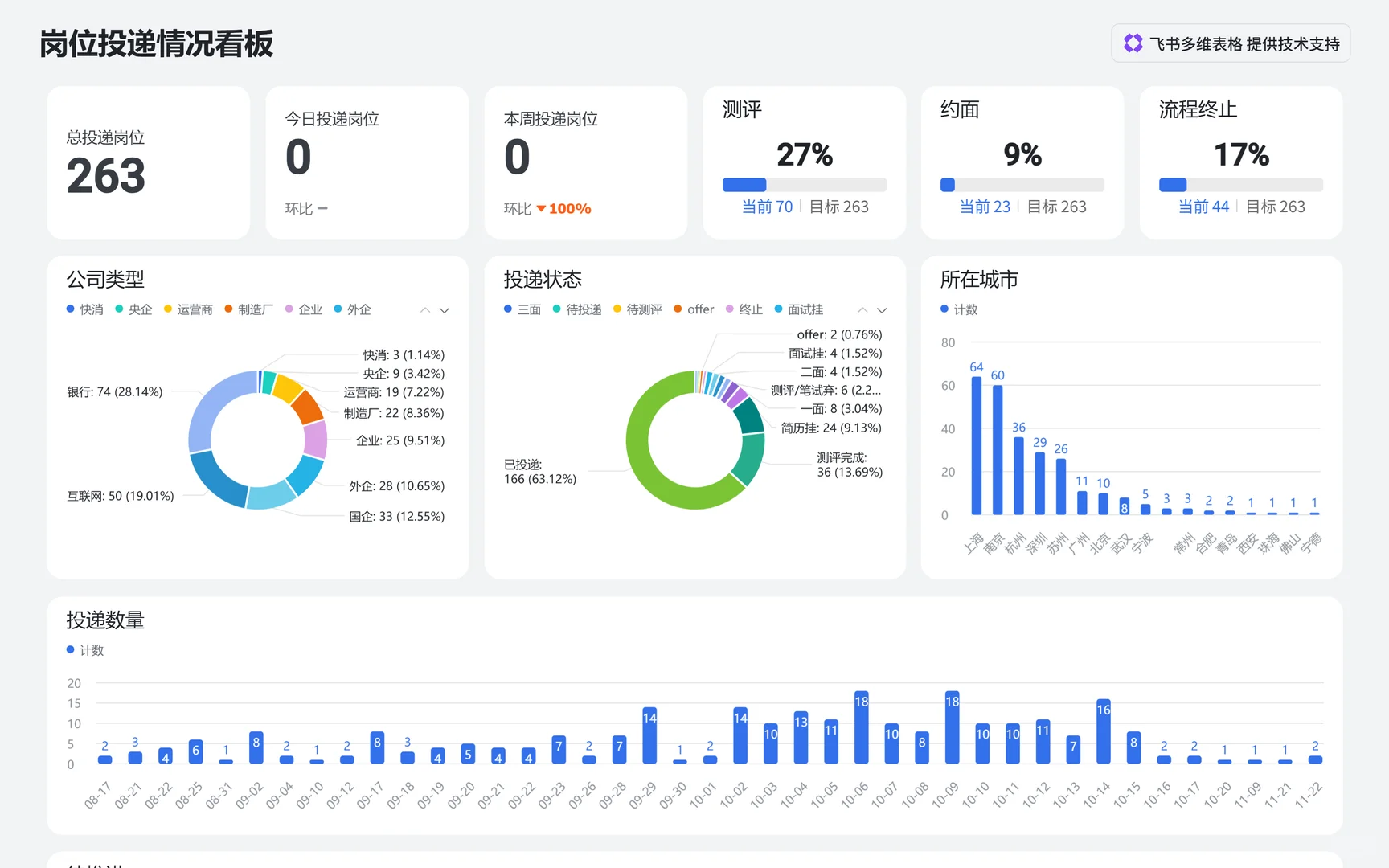Hide the offer series in 投递状态 legend
Screen dimensions: 1389x868
694,309
